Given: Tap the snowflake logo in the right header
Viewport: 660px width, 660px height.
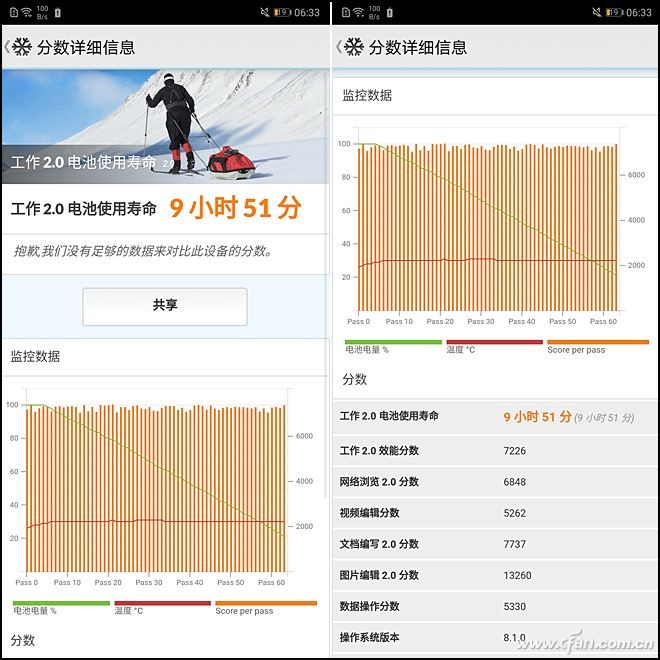Looking at the screenshot, I should coord(354,47).
